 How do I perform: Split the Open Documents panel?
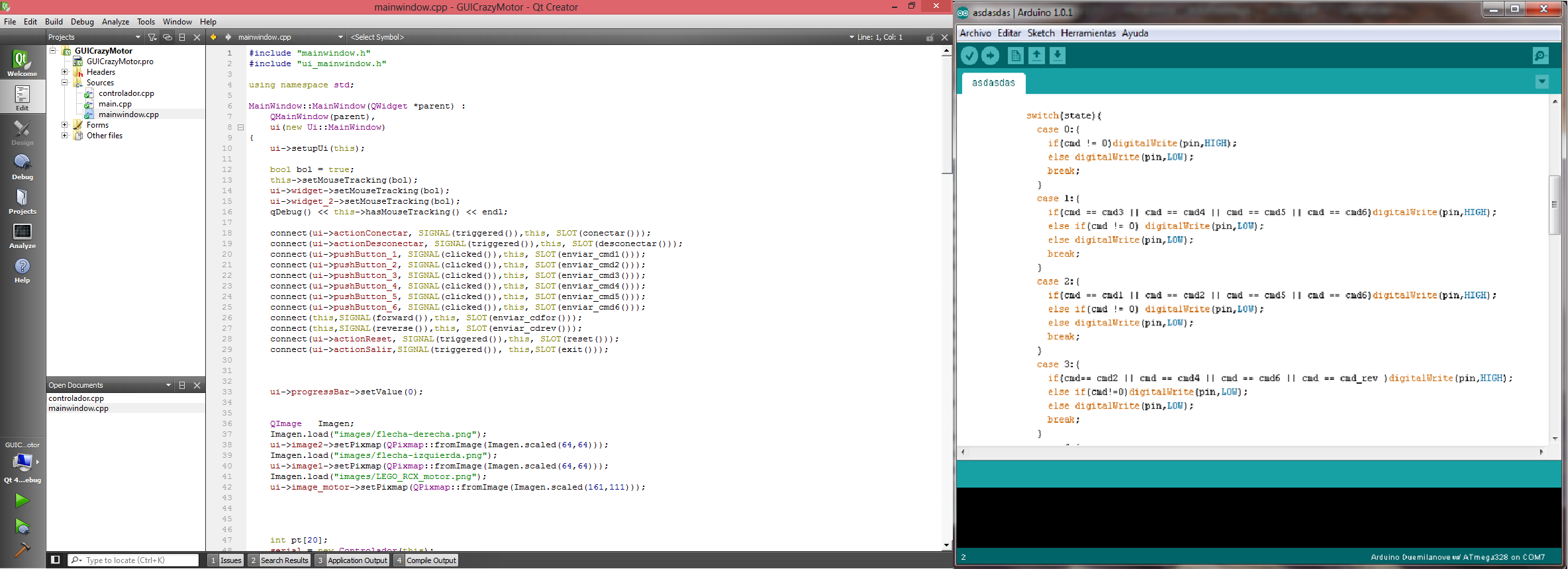pyautogui.click(x=182, y=385)
